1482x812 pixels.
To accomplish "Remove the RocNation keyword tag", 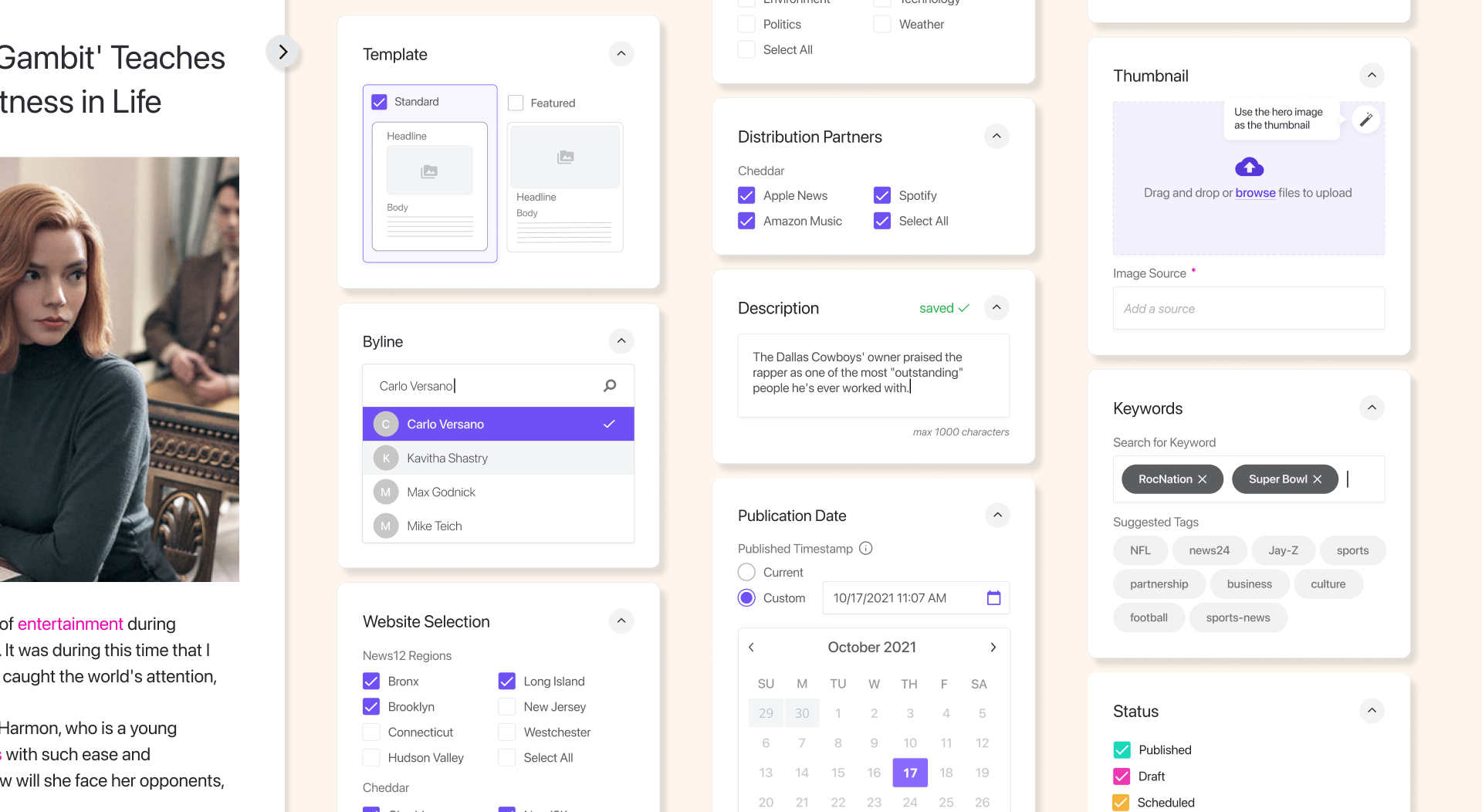I will (1202, 479).
